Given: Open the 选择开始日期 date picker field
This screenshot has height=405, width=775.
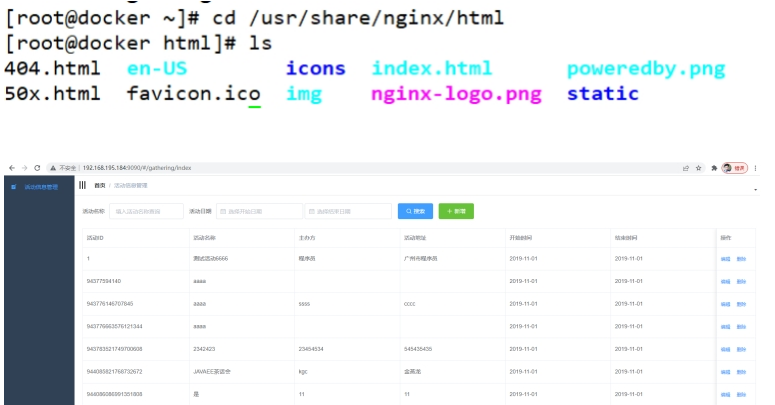Looking at the screenshot, I should pyautogui.click(x=259, y=211).
